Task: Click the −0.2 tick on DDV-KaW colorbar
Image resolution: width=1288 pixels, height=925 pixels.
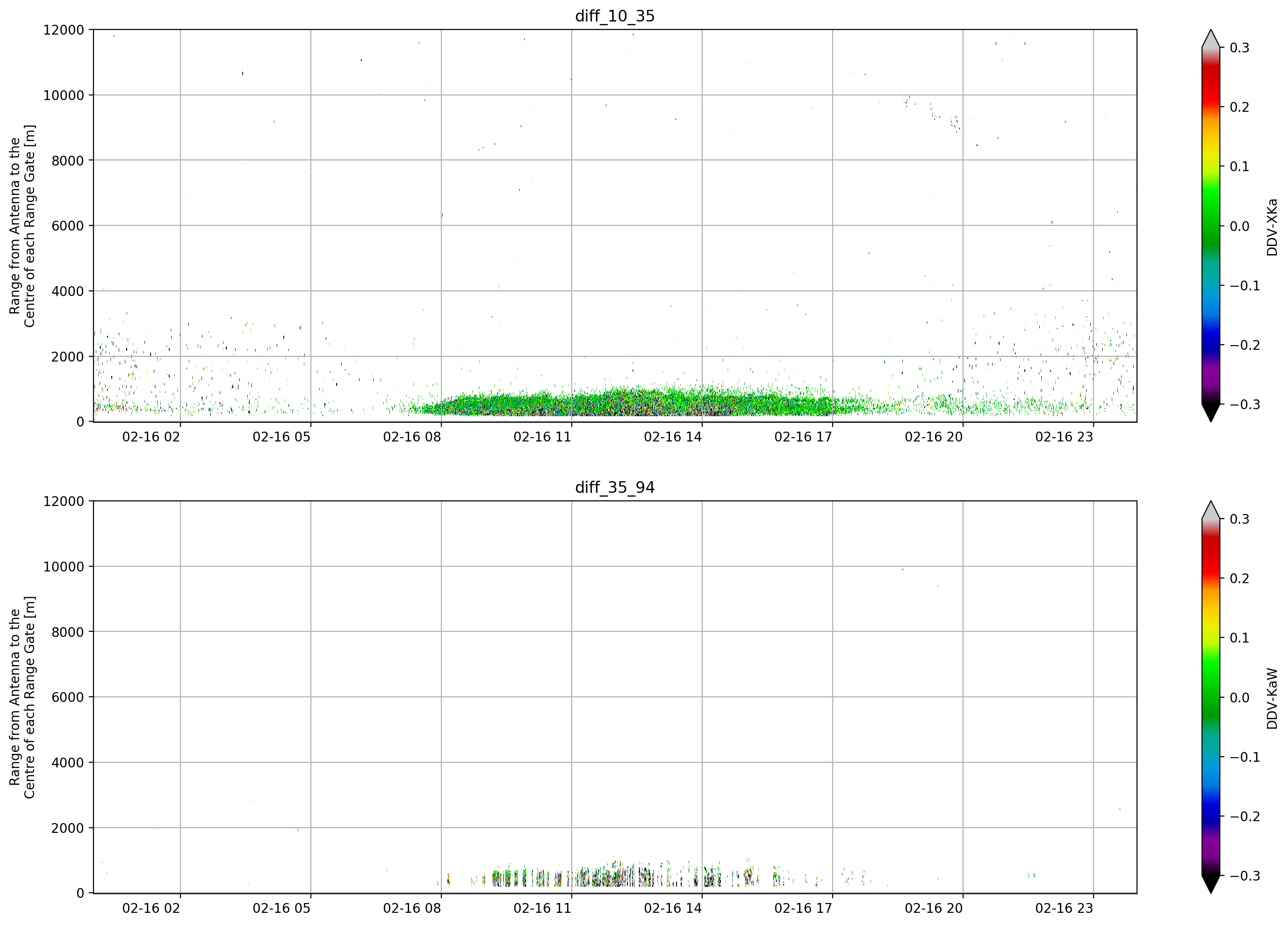Action: (1245, 817)
